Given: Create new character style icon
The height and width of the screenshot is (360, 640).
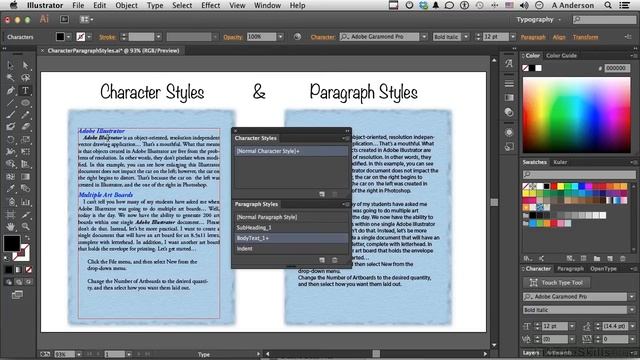Looking at the screenshot, I should click(322, 194).
